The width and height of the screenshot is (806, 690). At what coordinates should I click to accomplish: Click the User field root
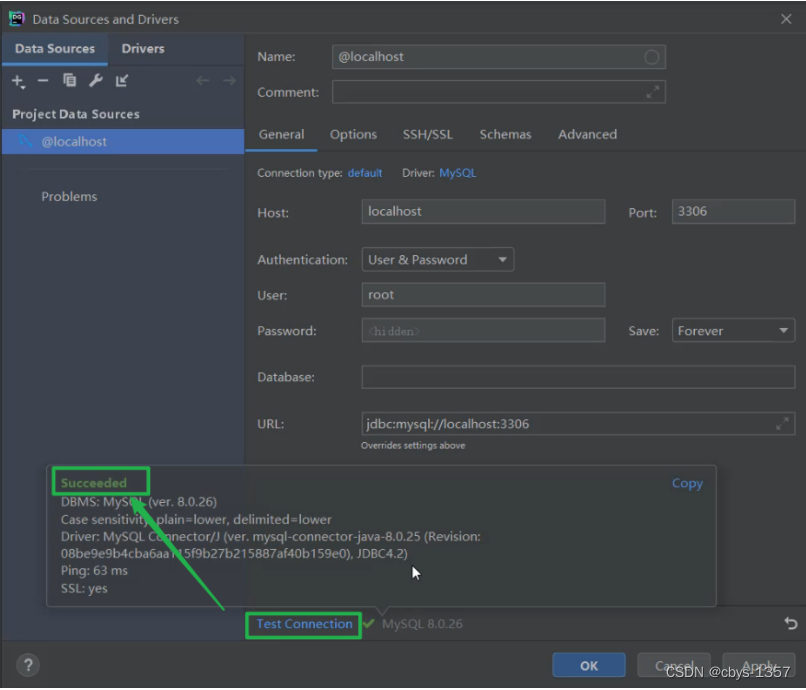coord(483,295)
